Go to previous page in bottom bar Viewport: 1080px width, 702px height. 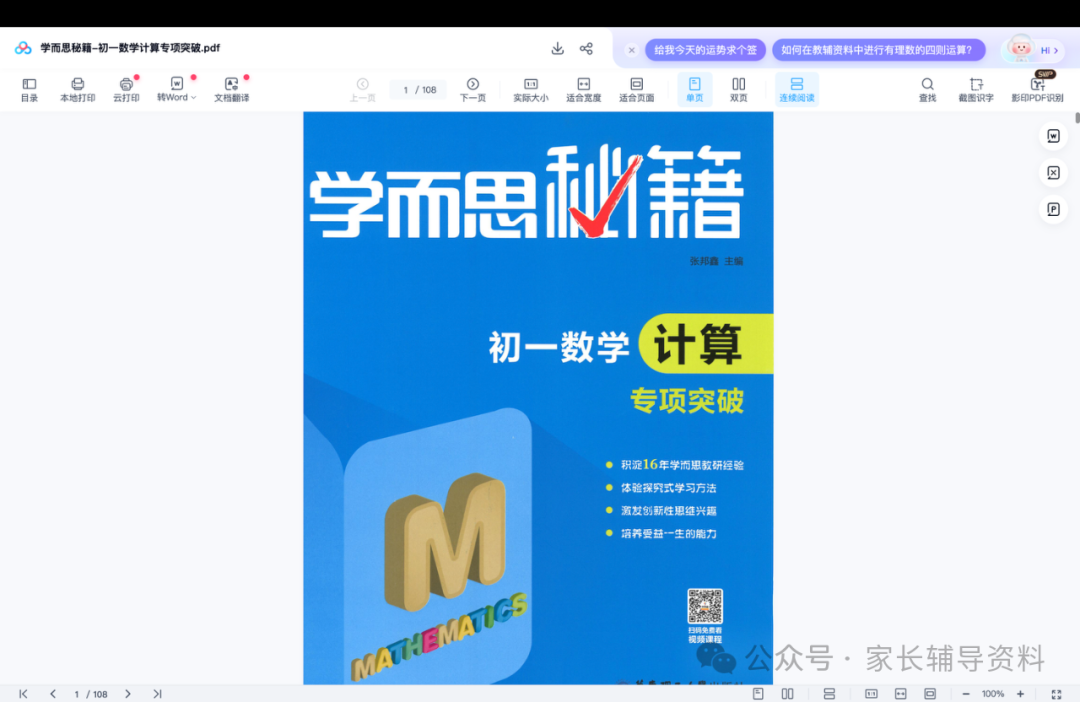pos(53,694)
